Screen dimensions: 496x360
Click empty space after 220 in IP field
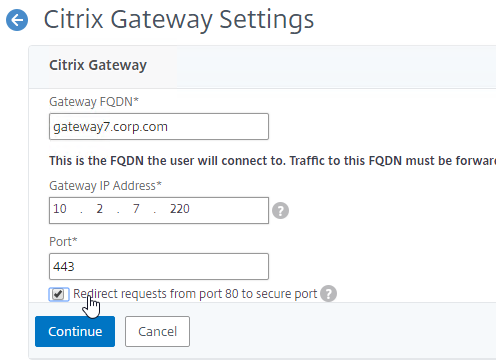pos(230,210)
